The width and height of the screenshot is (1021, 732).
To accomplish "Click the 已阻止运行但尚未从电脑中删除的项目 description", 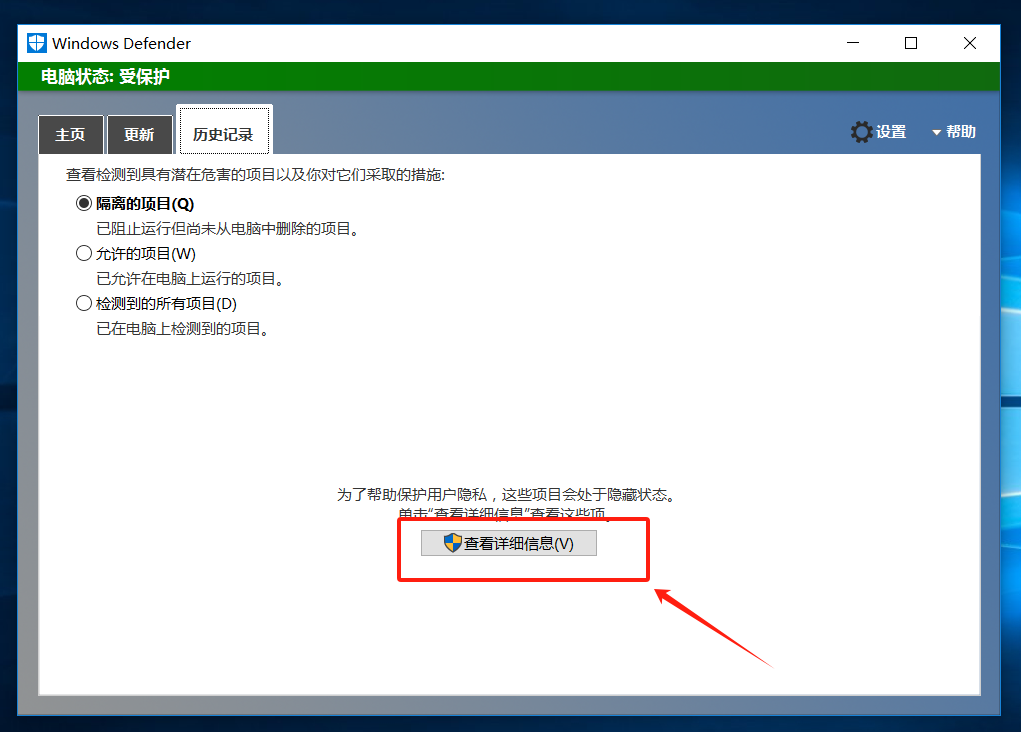I will click(x=227, y=229).
